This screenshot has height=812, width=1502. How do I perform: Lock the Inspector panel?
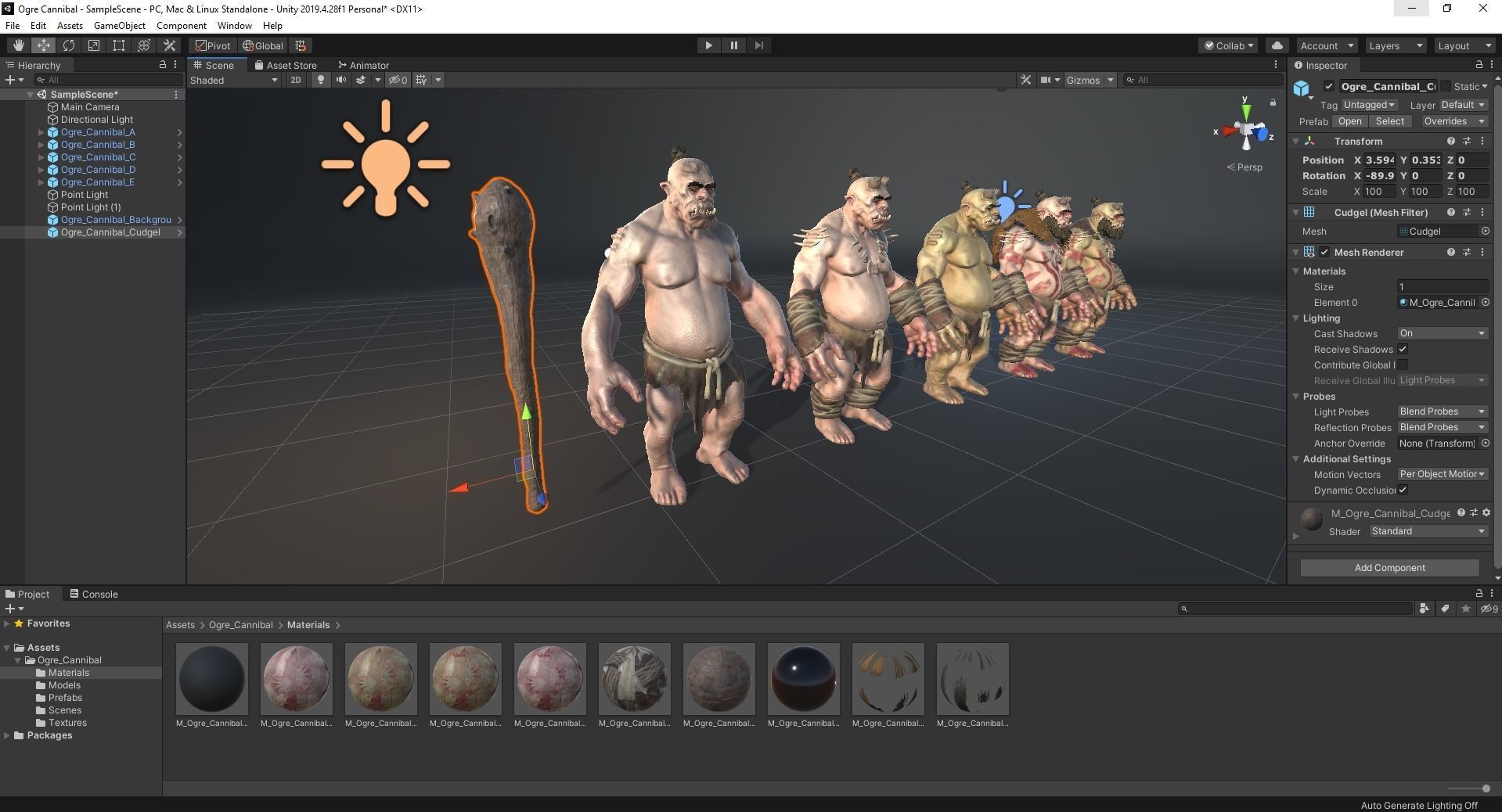pyautogui.click(x=1479, y=65)
